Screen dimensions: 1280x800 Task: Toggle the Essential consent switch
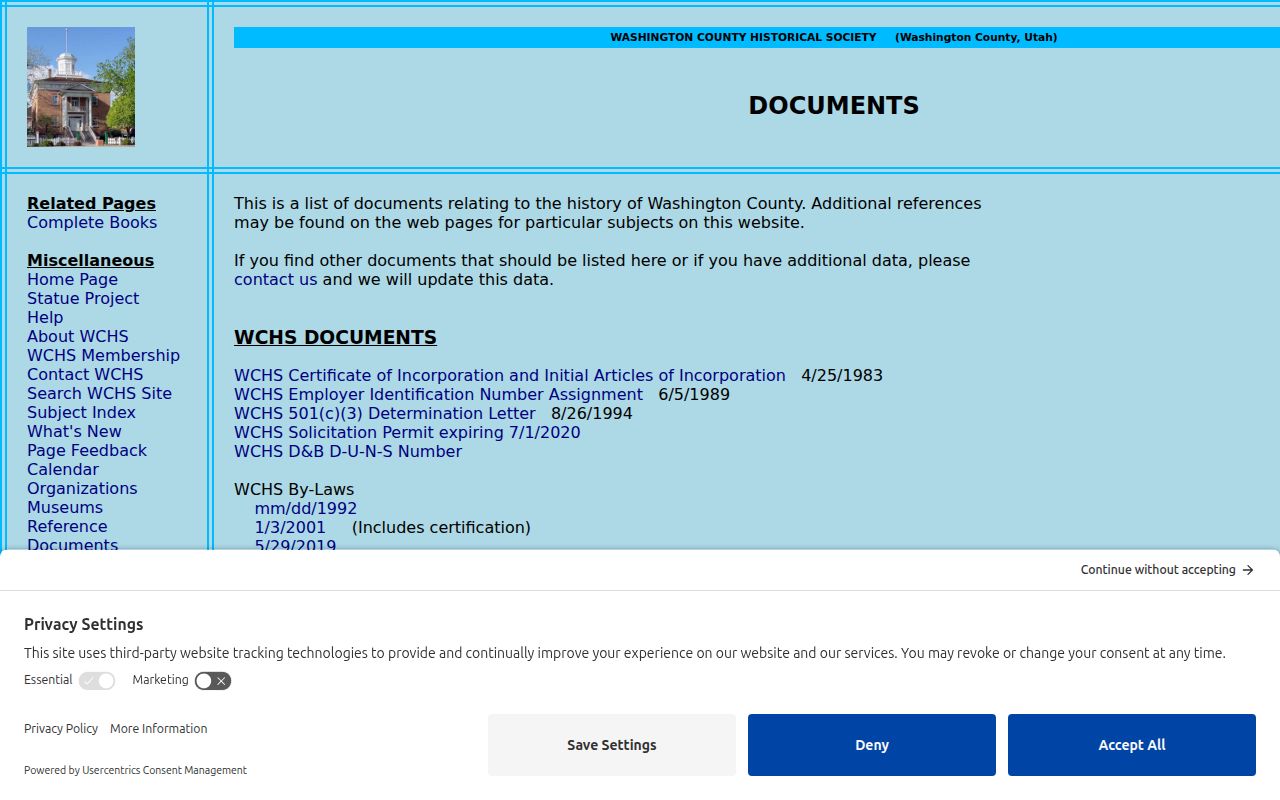[x=97, y=681]
